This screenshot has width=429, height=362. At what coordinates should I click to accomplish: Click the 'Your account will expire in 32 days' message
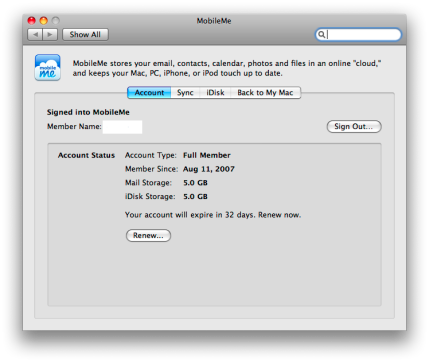coord(213,215)
